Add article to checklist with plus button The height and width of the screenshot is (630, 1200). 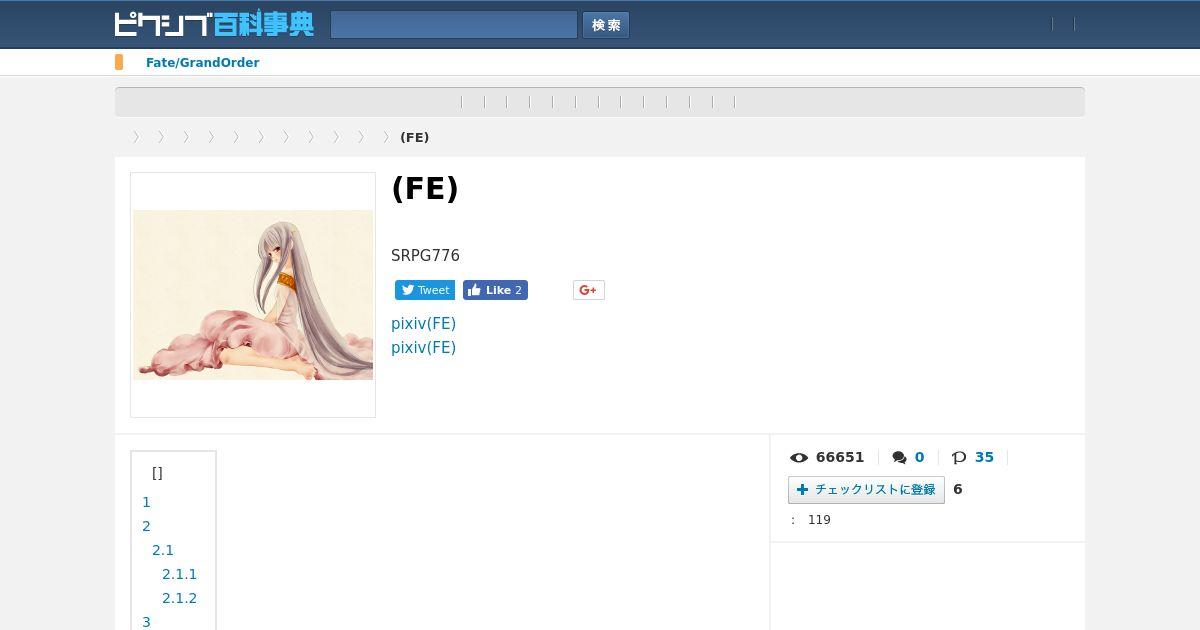[x=866, y=490]
